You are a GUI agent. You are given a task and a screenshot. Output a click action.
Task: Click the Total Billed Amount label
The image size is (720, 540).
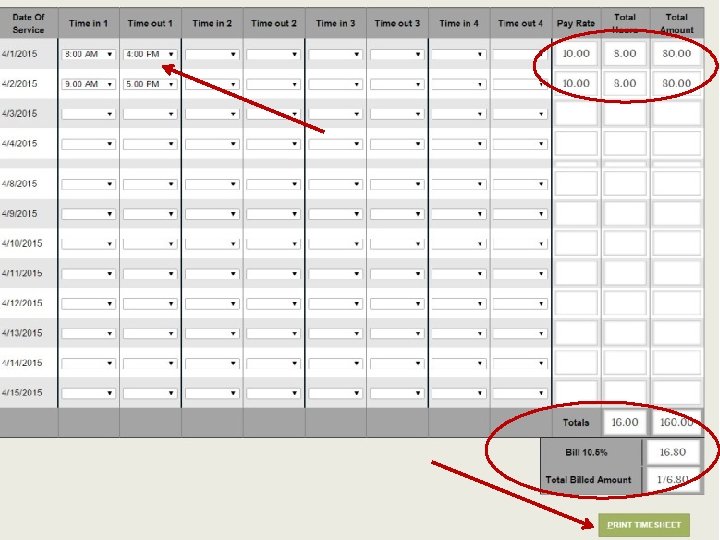(x=588, y=480)
